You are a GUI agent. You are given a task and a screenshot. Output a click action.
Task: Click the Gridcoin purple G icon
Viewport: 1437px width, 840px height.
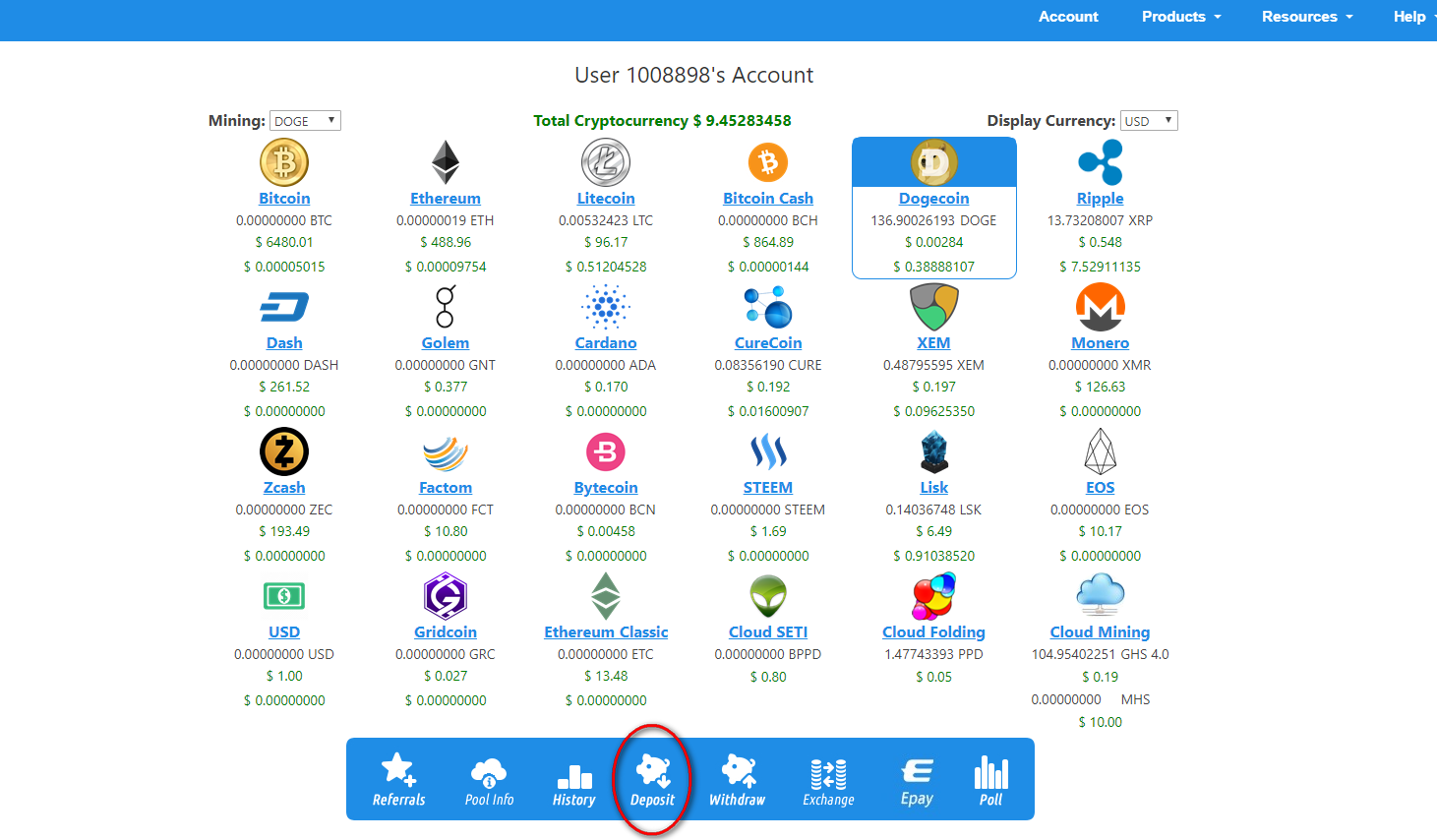[x=446, y=596]
